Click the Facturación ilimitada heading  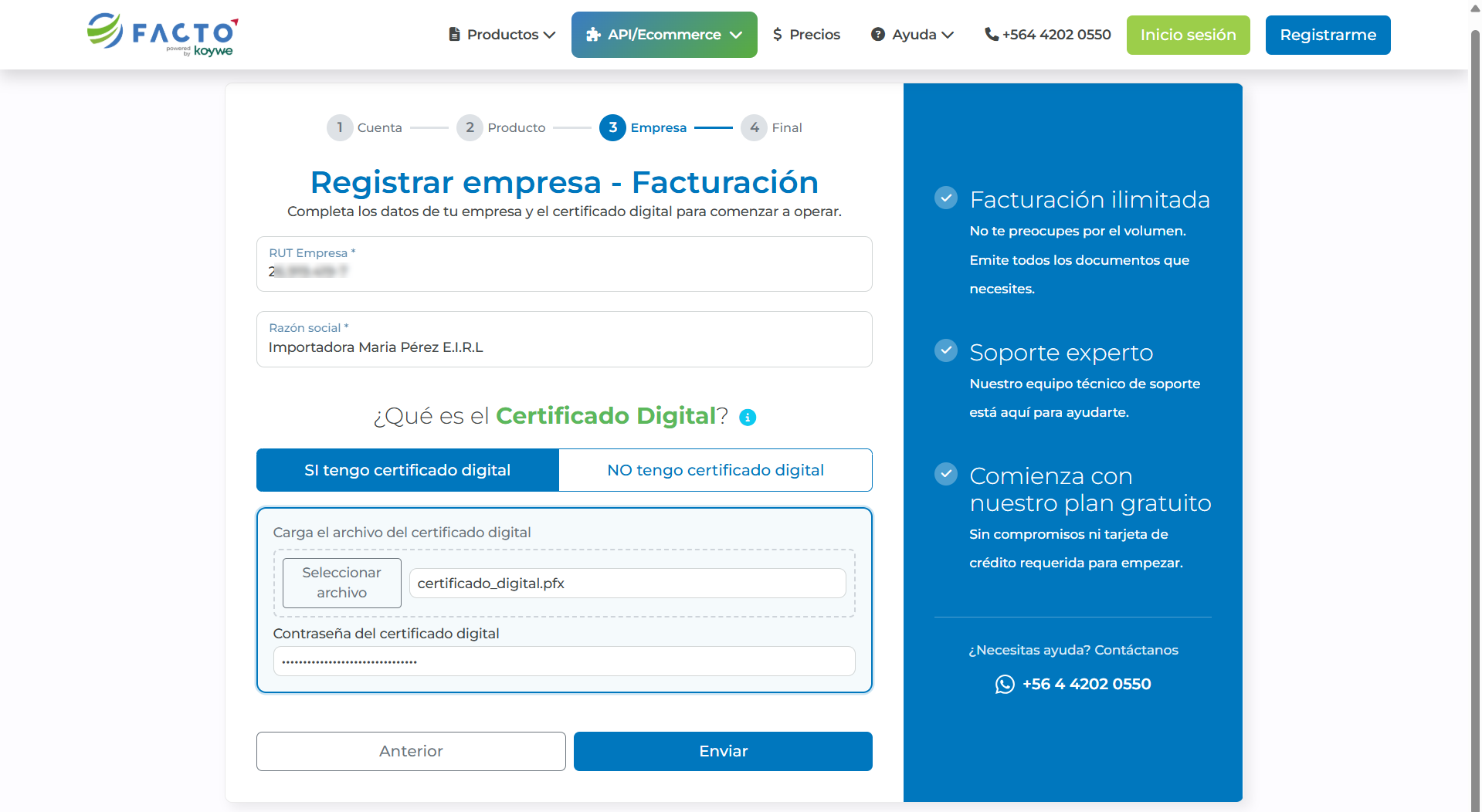(x=1090, y=199)
